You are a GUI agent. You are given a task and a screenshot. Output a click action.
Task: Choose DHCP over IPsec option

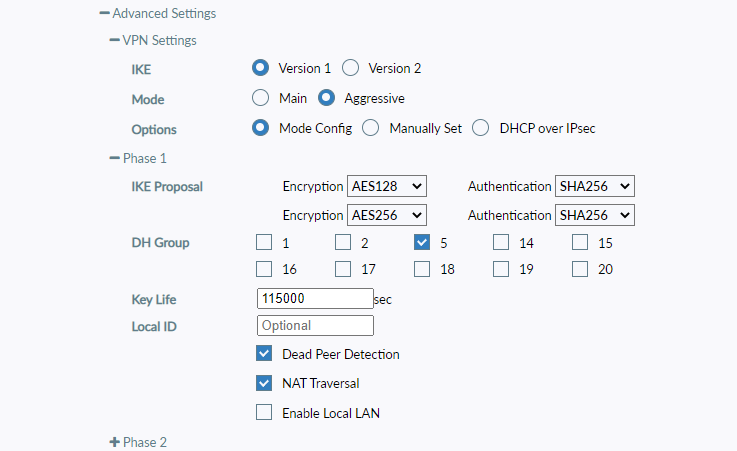tap(480, 129)
